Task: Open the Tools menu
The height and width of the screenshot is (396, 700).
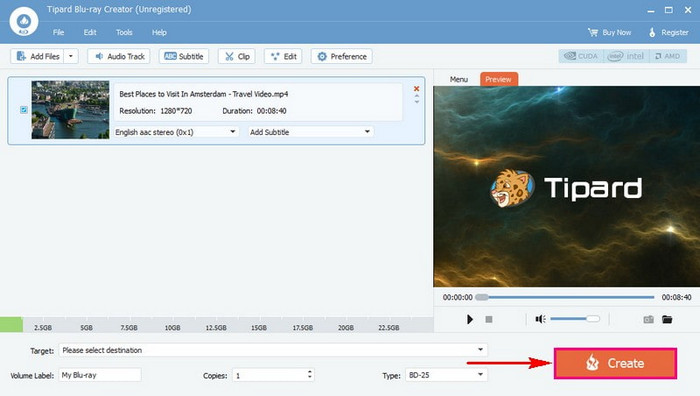Action: [x=124, y=33]
